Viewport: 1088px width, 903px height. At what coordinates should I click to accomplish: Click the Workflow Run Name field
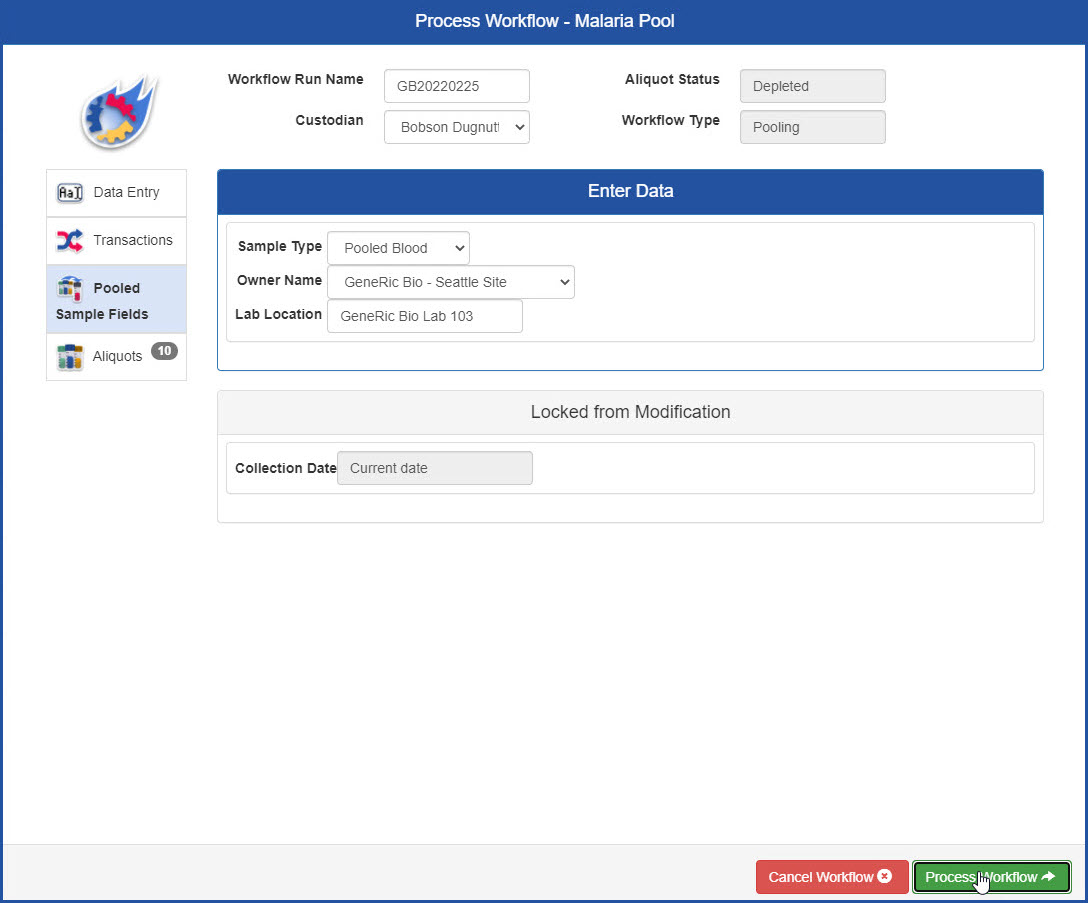pyautogui.click(x=456, y=86)
